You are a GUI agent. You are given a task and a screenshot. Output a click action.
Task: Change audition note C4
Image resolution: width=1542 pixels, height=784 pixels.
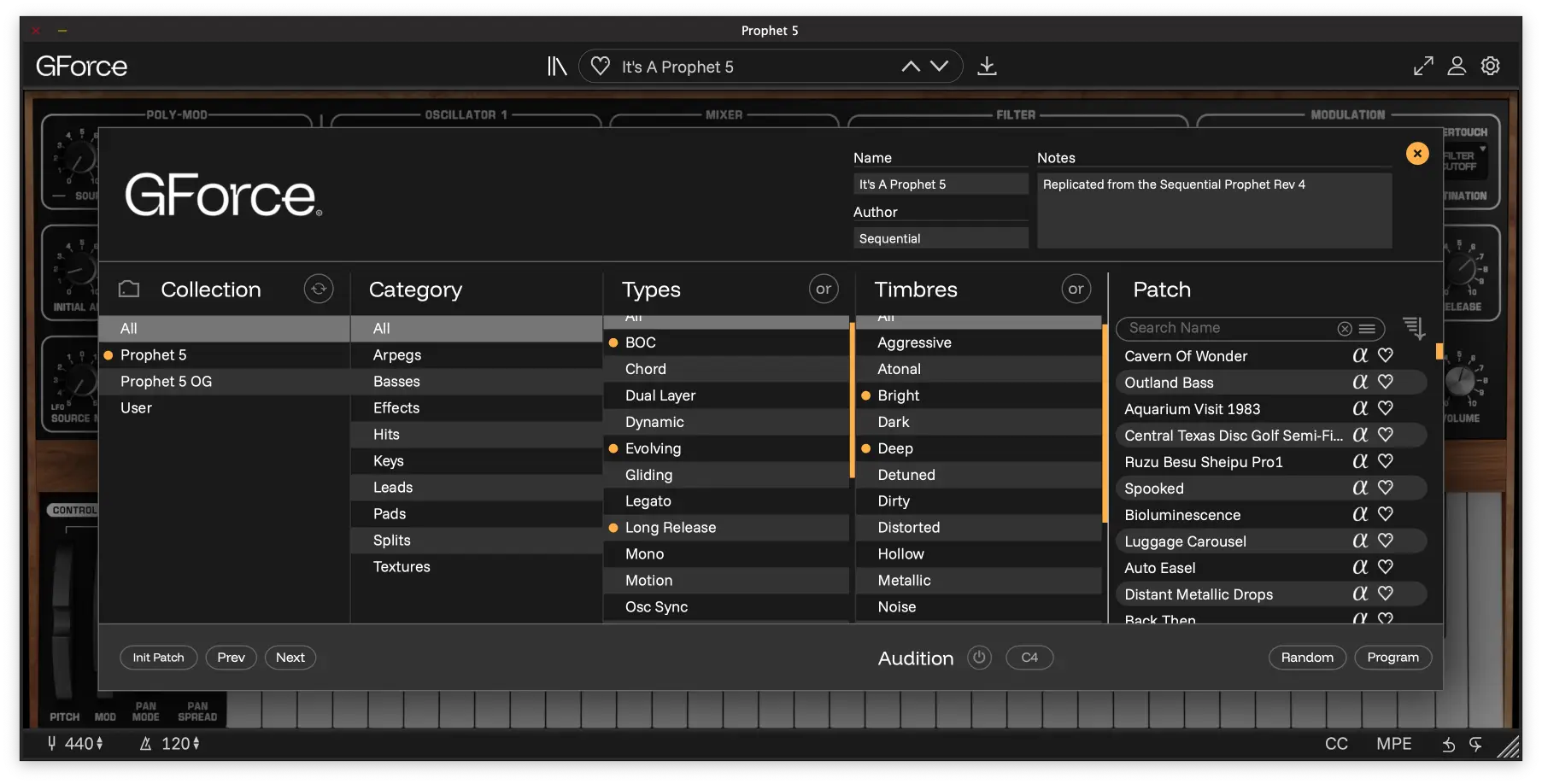click(1029, 658)
